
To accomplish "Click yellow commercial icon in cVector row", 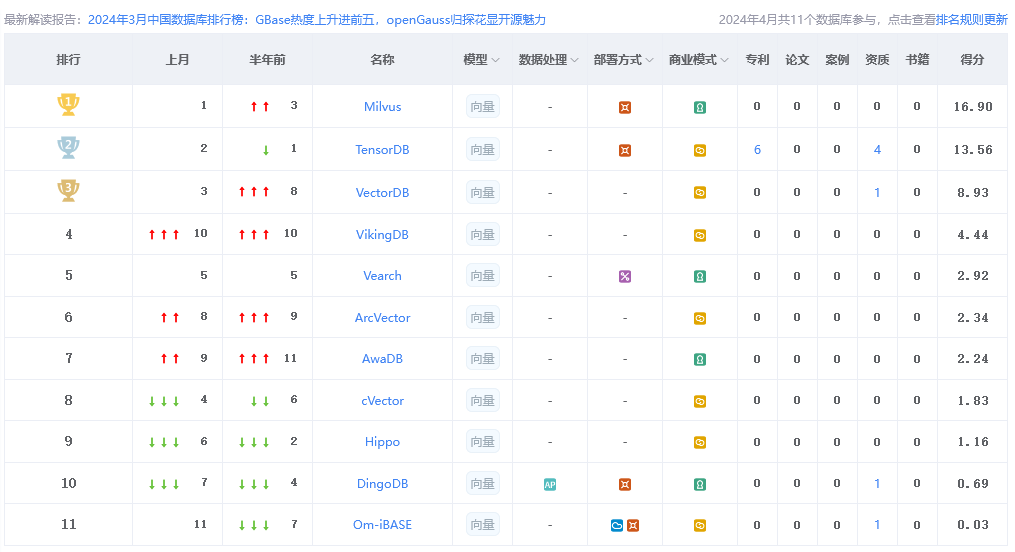I will pyautogui.click(x=700, y=401).
